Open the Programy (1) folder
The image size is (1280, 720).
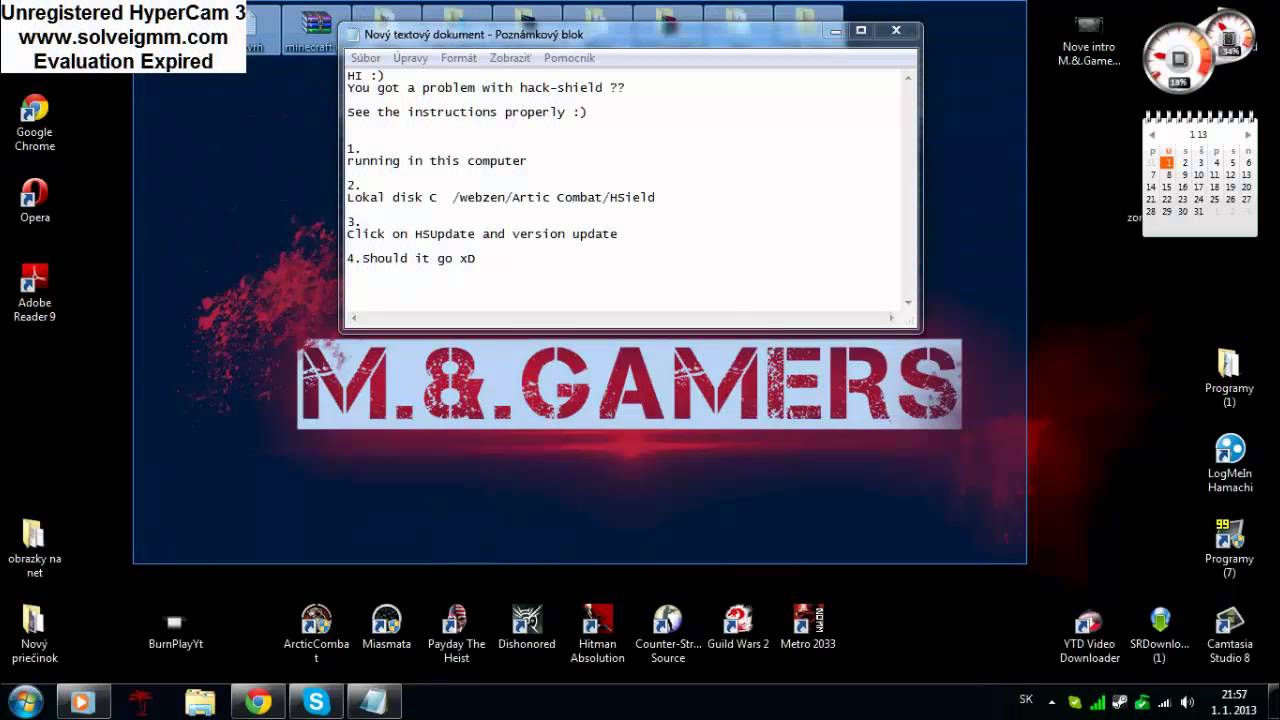click(1229, 378)
